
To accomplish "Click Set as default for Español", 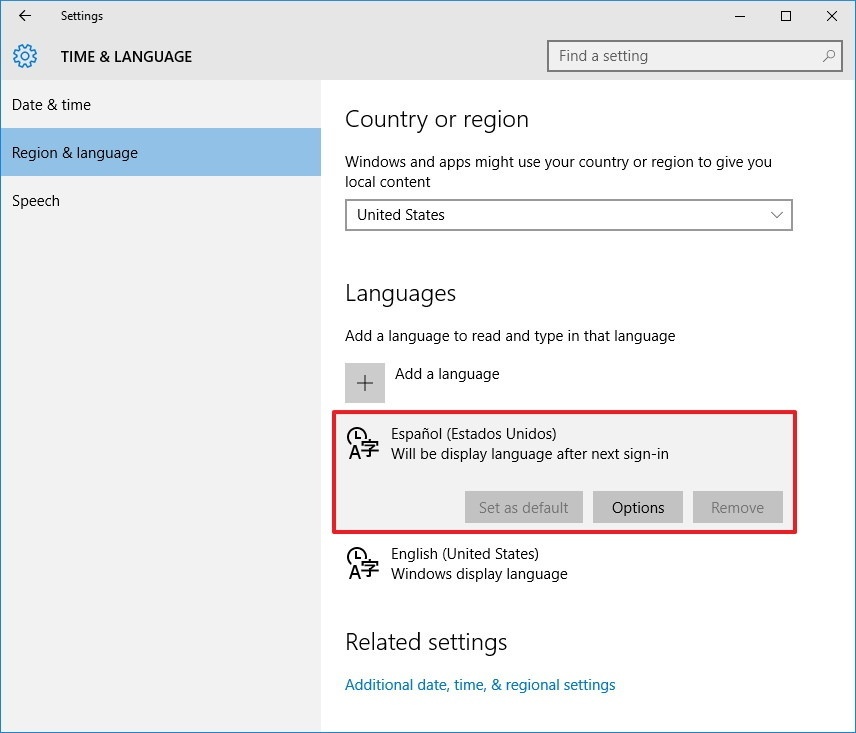I will click(524, 507).
